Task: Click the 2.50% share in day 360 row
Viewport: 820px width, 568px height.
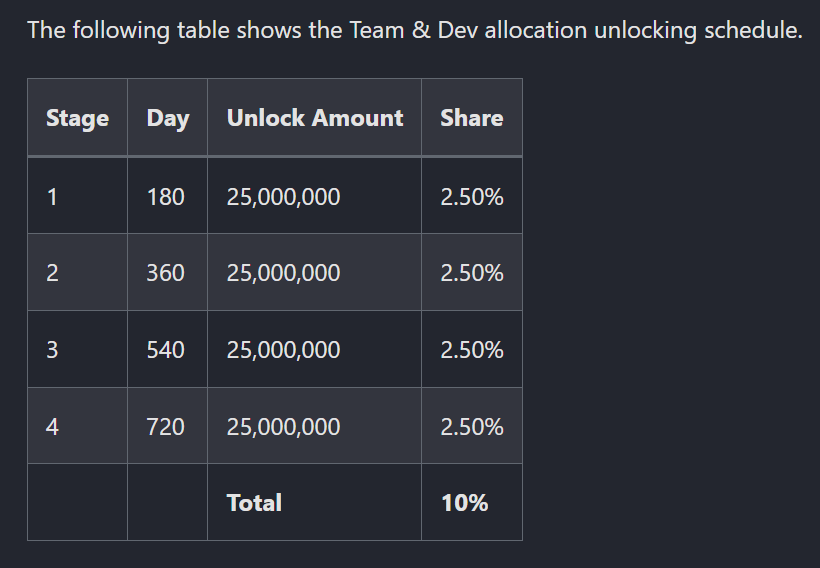Action: pos(472,272)
